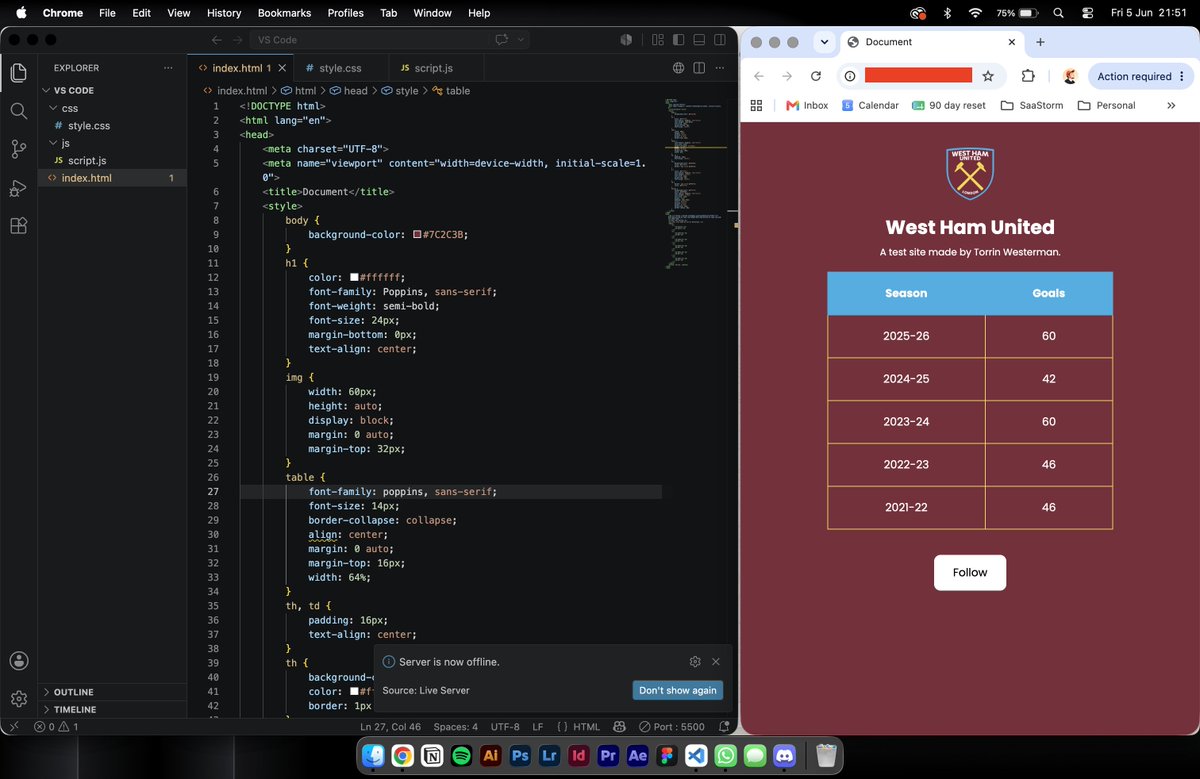1200x779 pixels.
Task: Click the errors and warnings status bar indicator
Action: (56, 727)
